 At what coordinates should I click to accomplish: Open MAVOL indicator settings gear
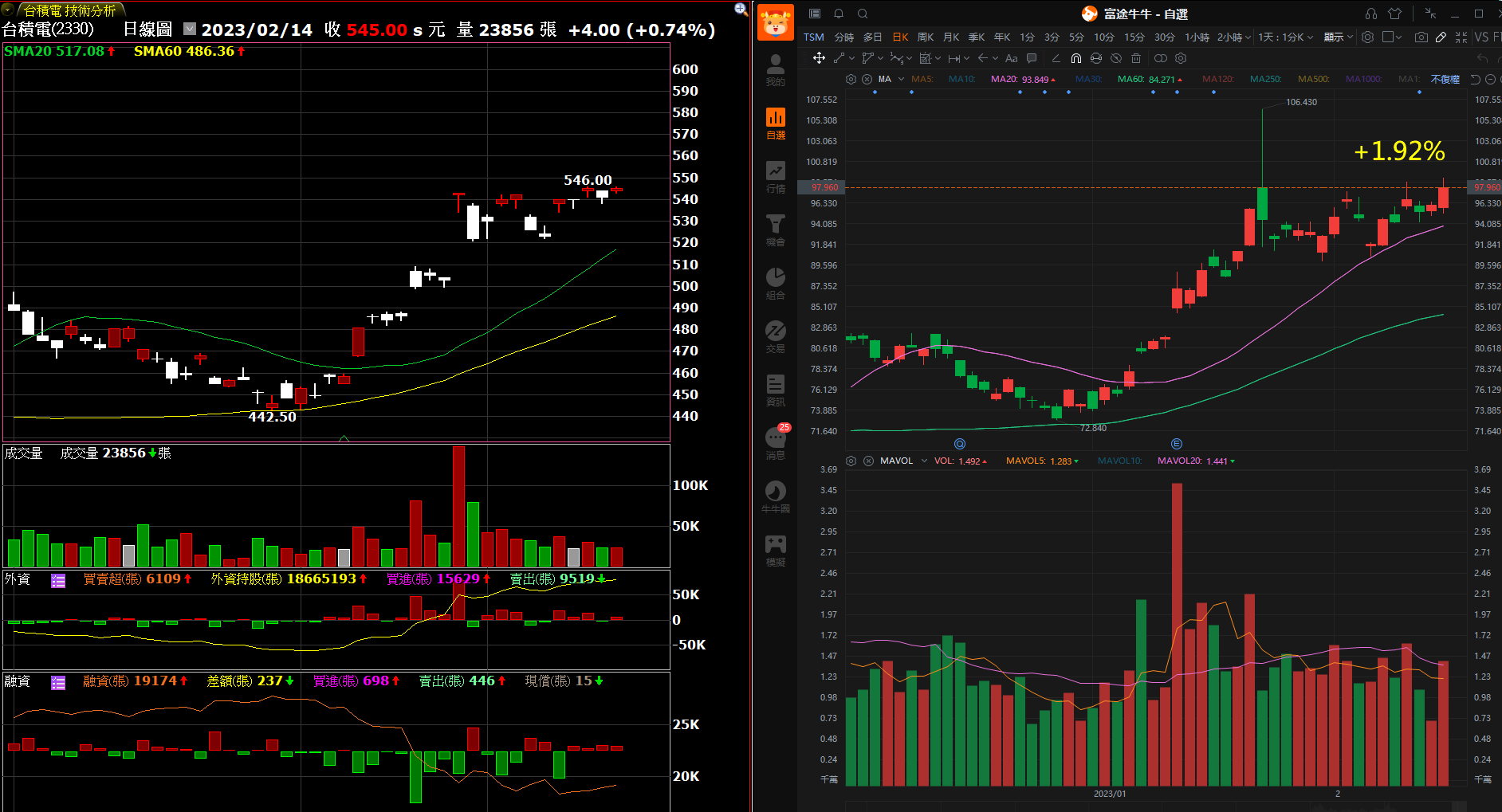click(x=851, y=461)
